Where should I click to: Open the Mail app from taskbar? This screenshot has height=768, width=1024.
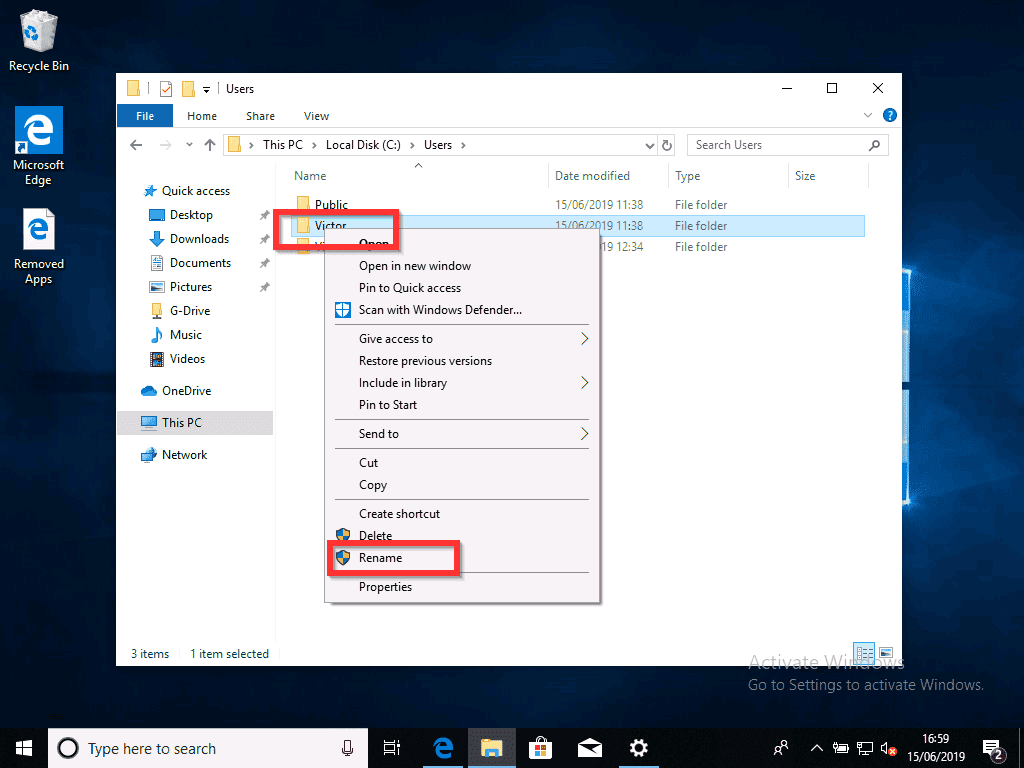click(x=589, y=748)
